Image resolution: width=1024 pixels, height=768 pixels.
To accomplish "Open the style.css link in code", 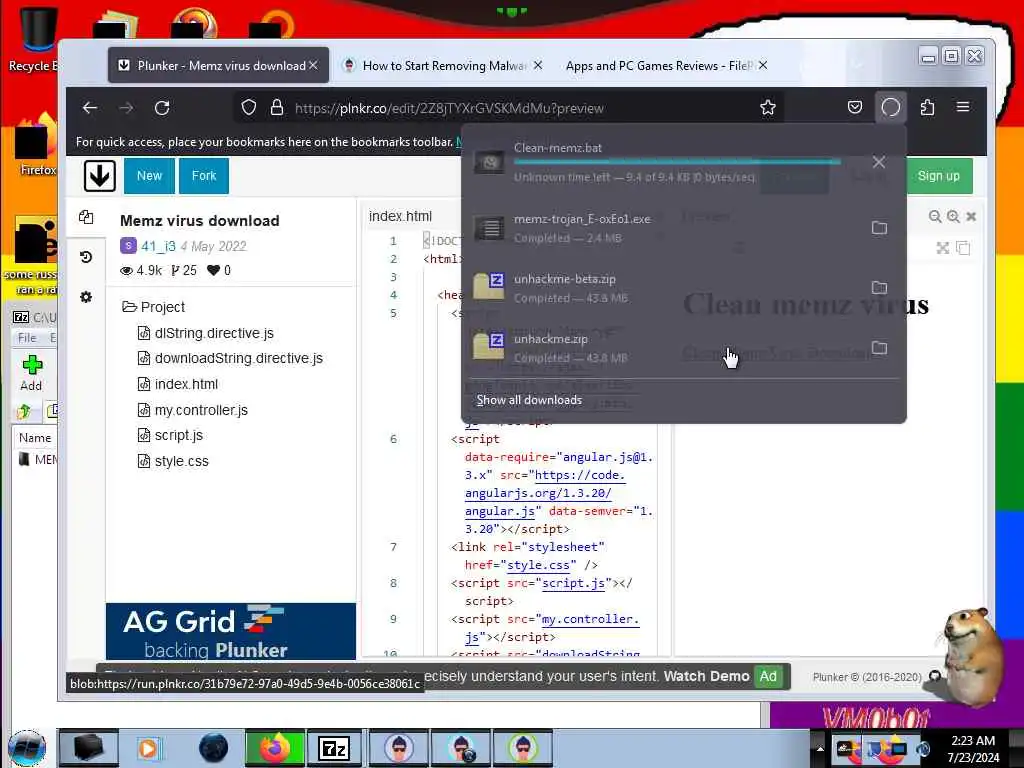I will 538,565.
